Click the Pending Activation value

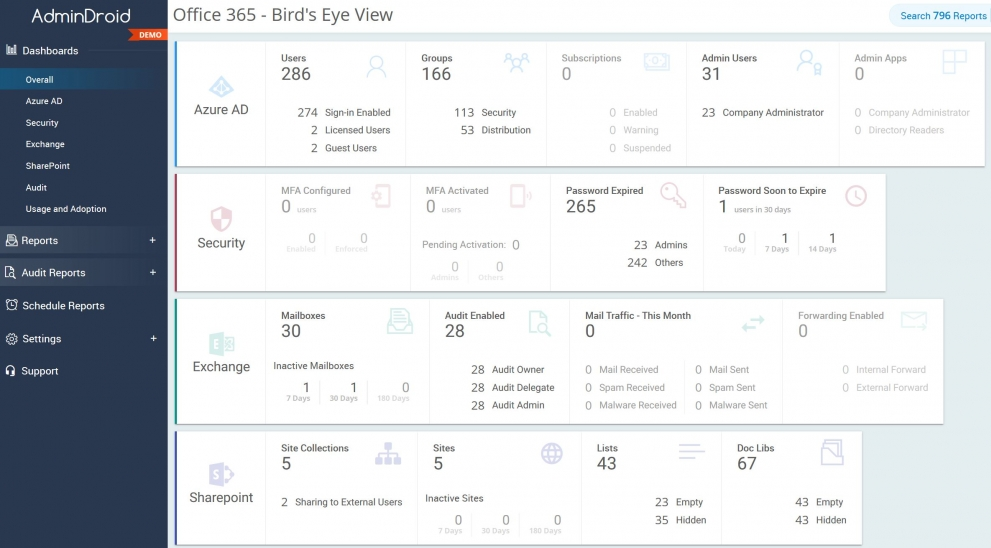coord(516,245)
